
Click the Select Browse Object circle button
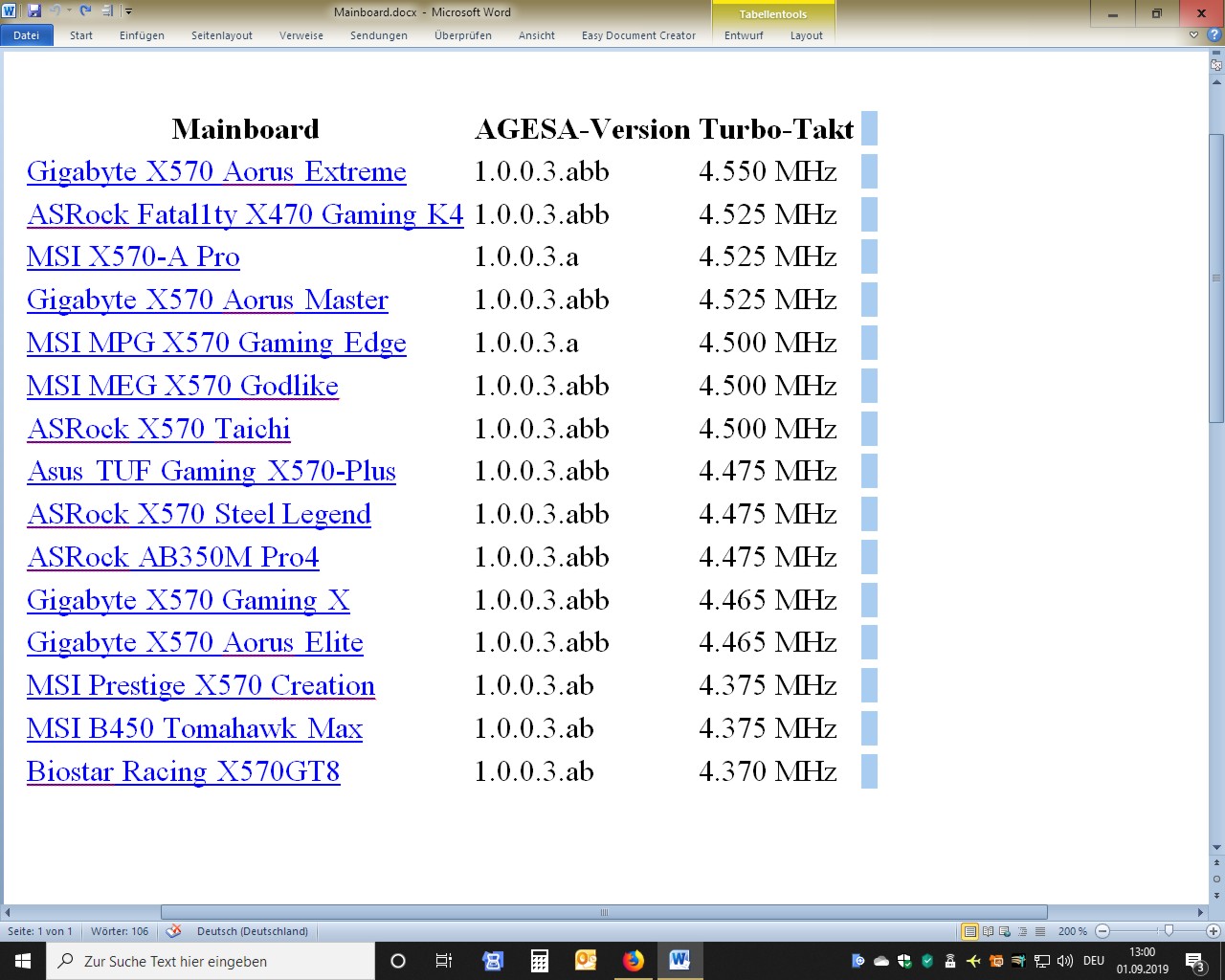1216,879
